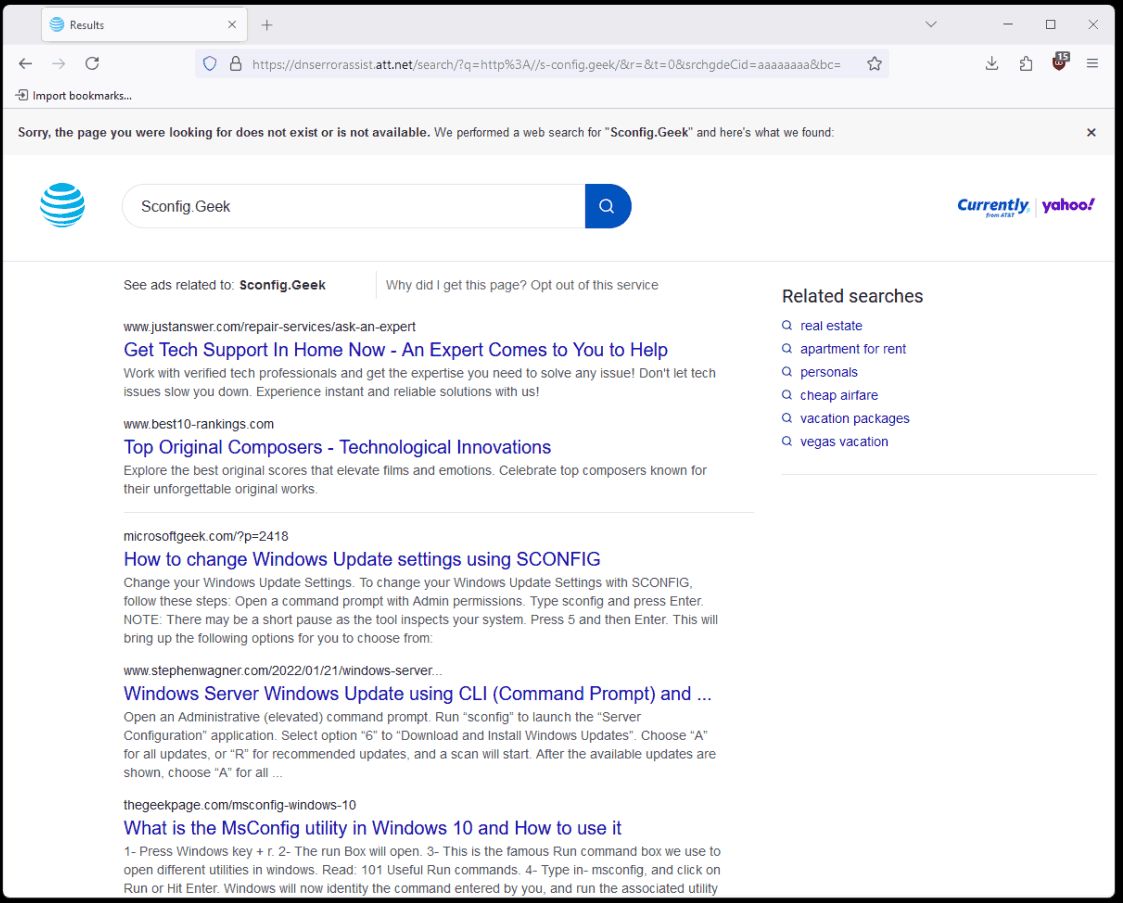
Task: Search related term personals
Action: pyautogui.click(x=829, y=372)
